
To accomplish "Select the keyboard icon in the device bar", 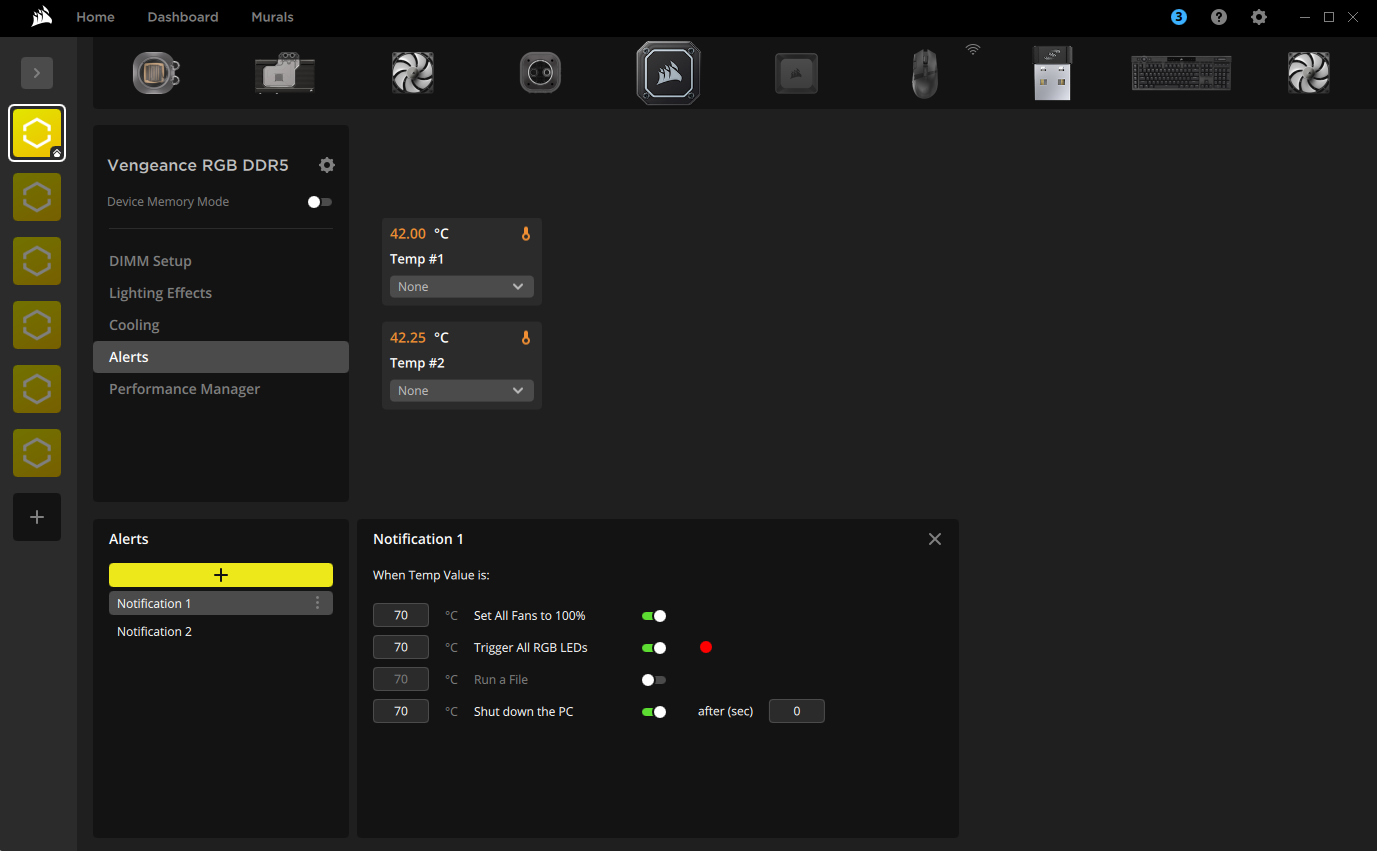I will pyautogui.click(x=1180, y=72).
